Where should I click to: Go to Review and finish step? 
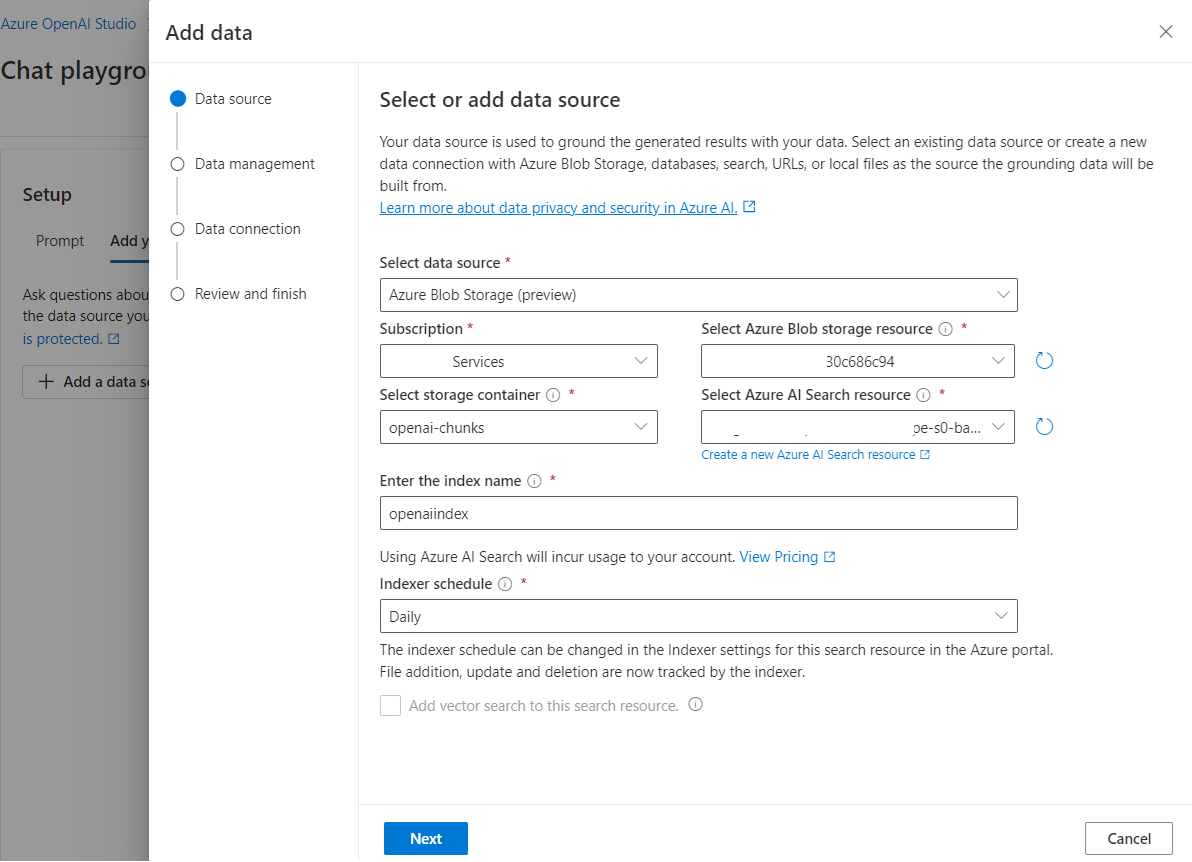tap(239, 294)
